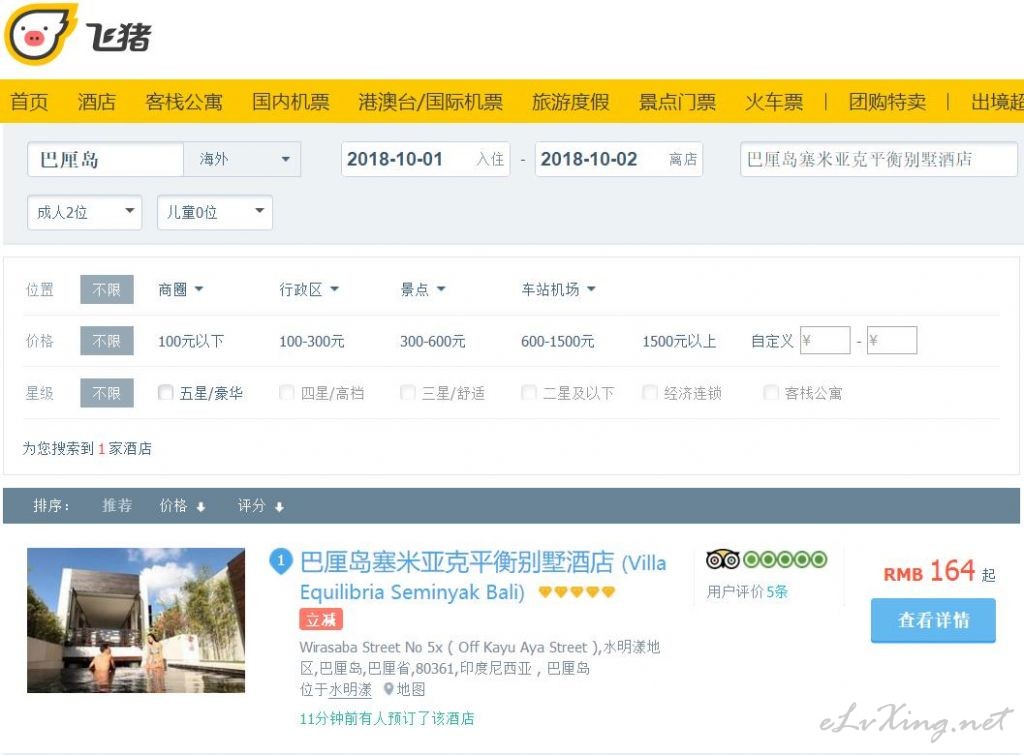Click the rating sort down arrow
The image size is (1024, 755).
pyautogui.click(x=280, y=506)
